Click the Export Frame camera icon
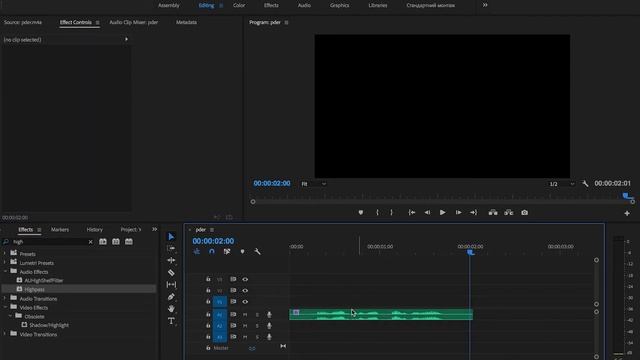 click(x=524, y=213)
